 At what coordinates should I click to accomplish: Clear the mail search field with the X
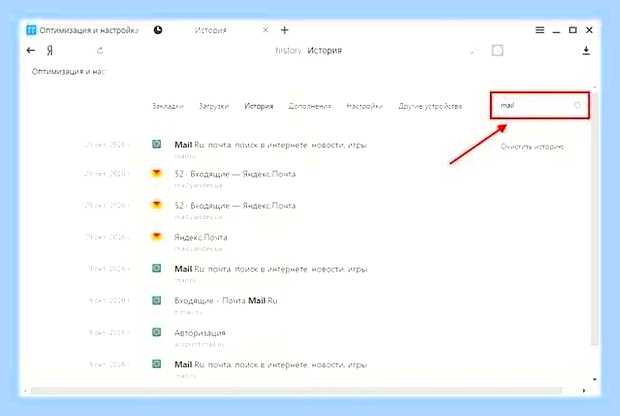coord(577,105)
